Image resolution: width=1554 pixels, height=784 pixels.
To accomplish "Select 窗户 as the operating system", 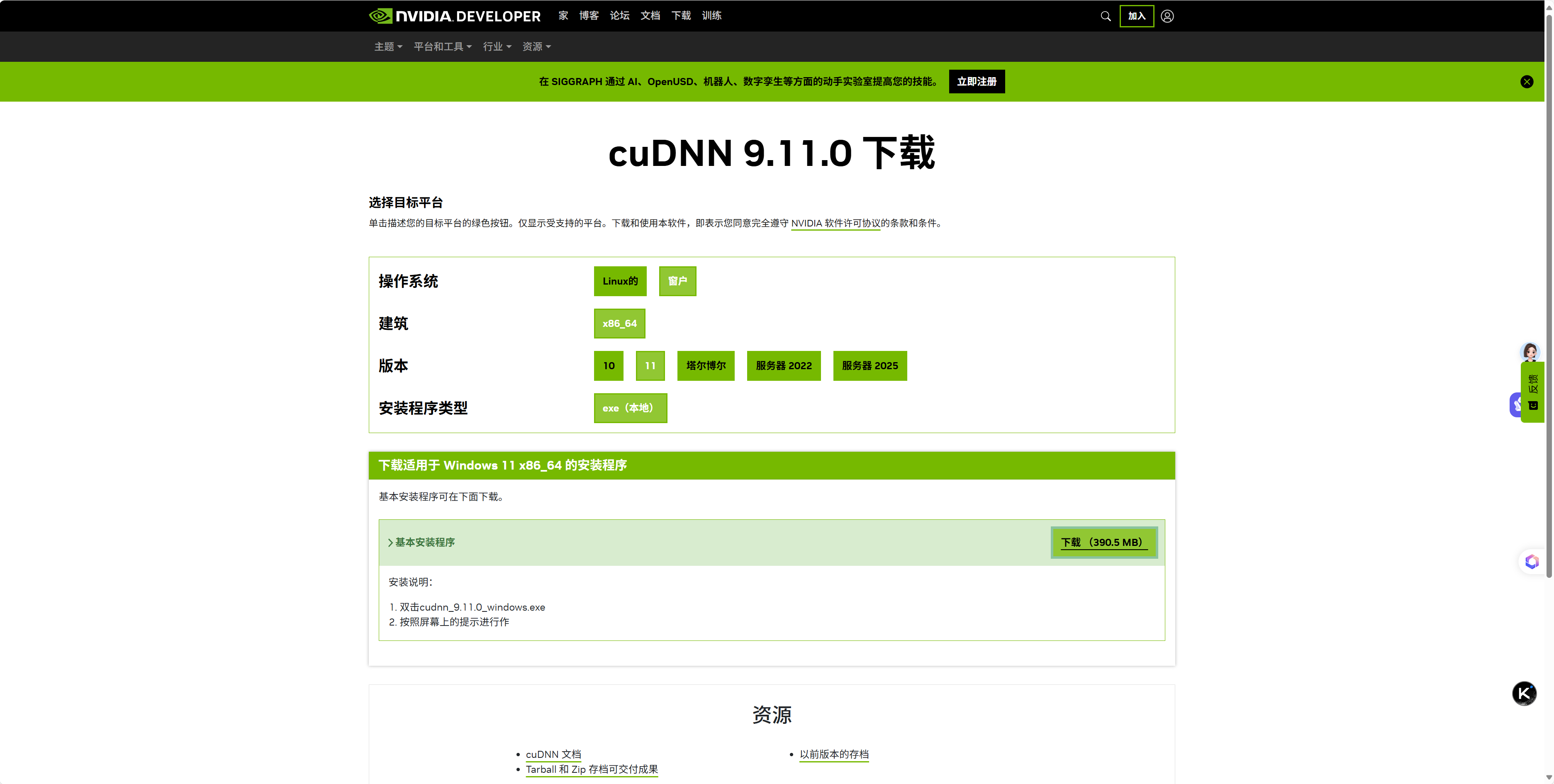I will 677,280.
